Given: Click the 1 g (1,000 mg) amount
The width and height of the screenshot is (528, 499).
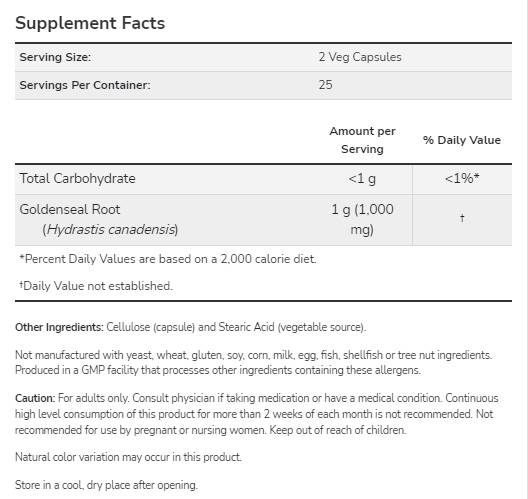Looking at the screenshot, I should click(x=362, y=220).
